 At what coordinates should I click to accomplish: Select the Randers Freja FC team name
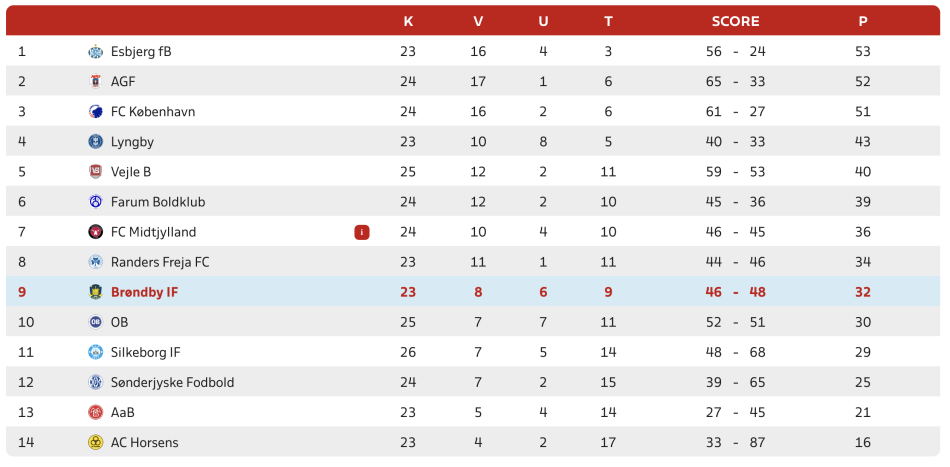coord(160,262)
